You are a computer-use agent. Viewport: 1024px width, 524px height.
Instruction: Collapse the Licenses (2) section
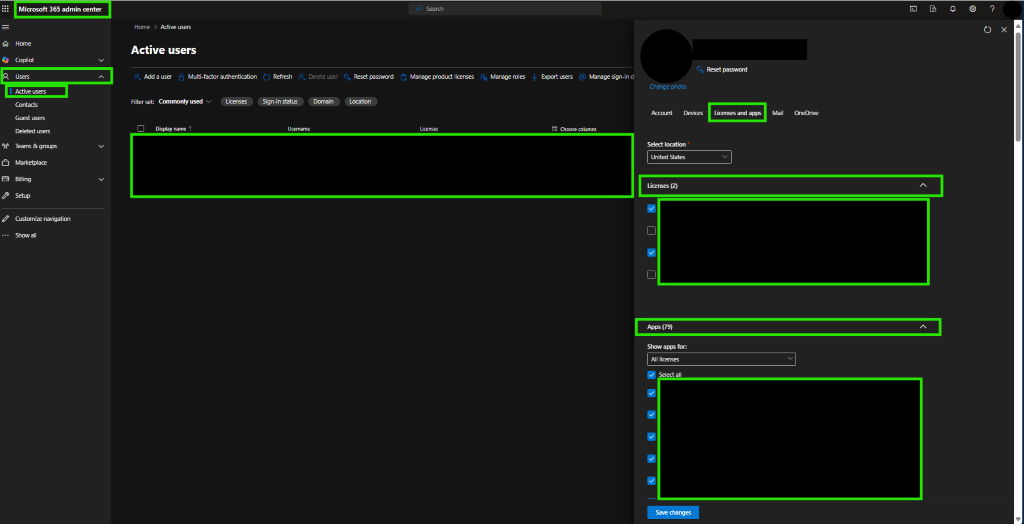pos(923,186)
